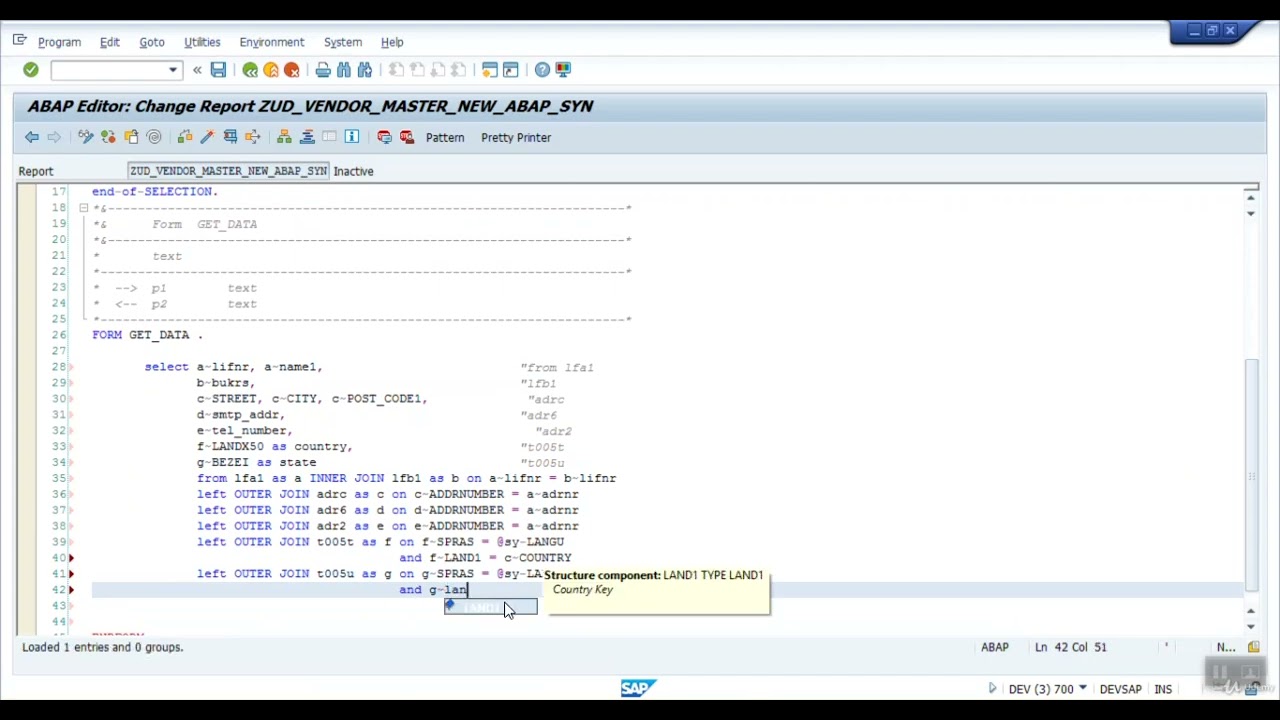
Task: Click the 'e~tel_number,' code line
Action: pos(244,430)
